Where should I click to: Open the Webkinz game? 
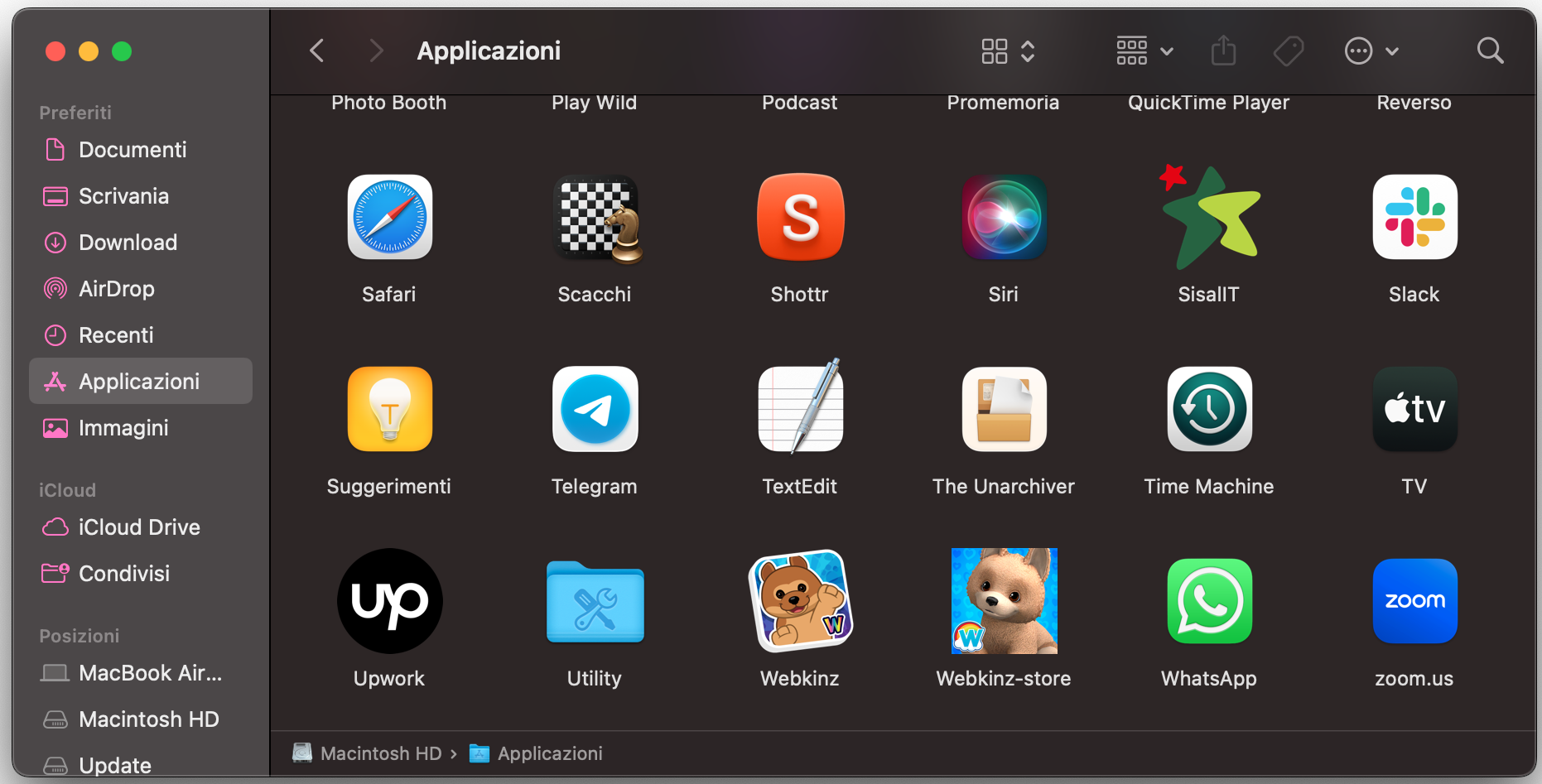coord(799,601)
